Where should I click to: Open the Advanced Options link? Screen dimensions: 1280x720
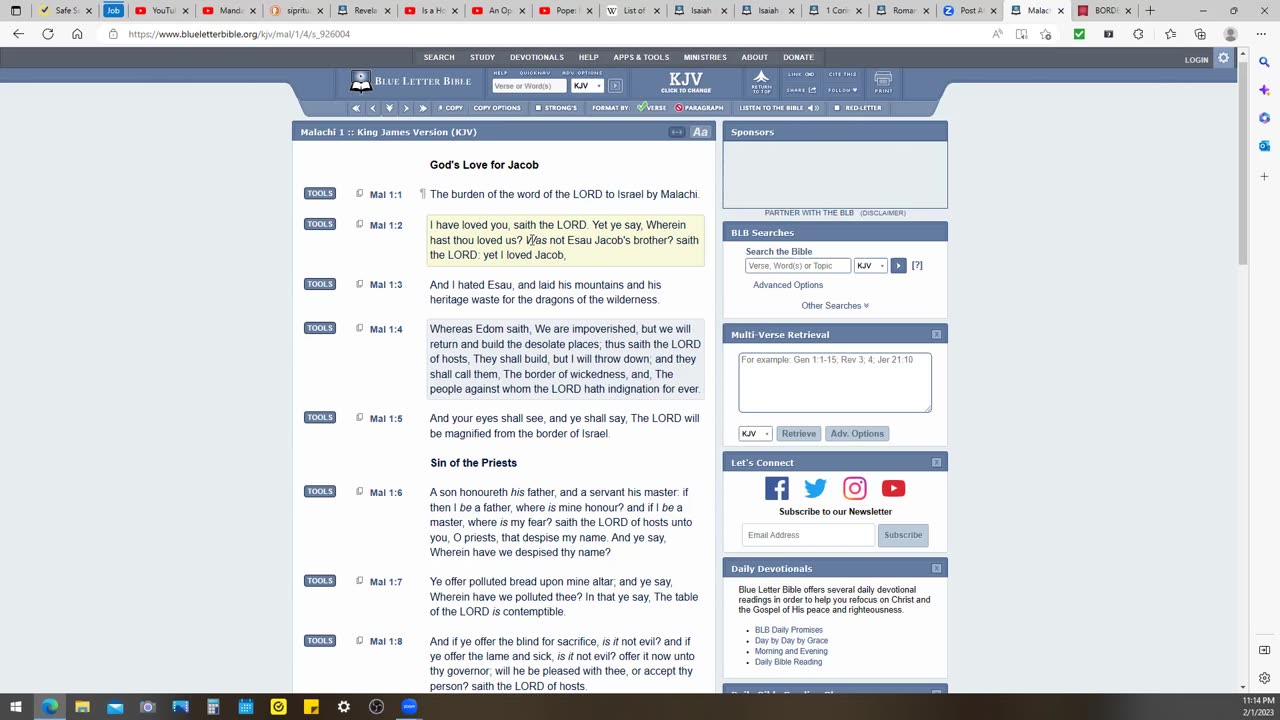click(x=788, y=285)
